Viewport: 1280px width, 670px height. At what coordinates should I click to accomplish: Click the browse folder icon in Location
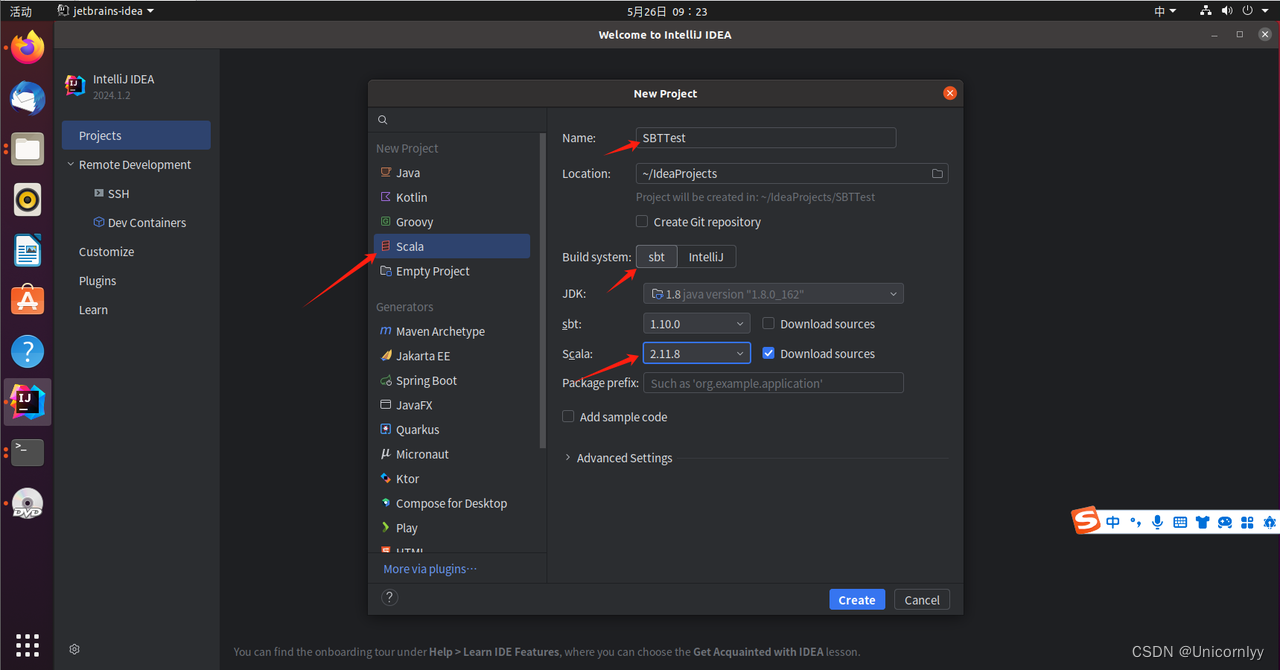point(937,174)
